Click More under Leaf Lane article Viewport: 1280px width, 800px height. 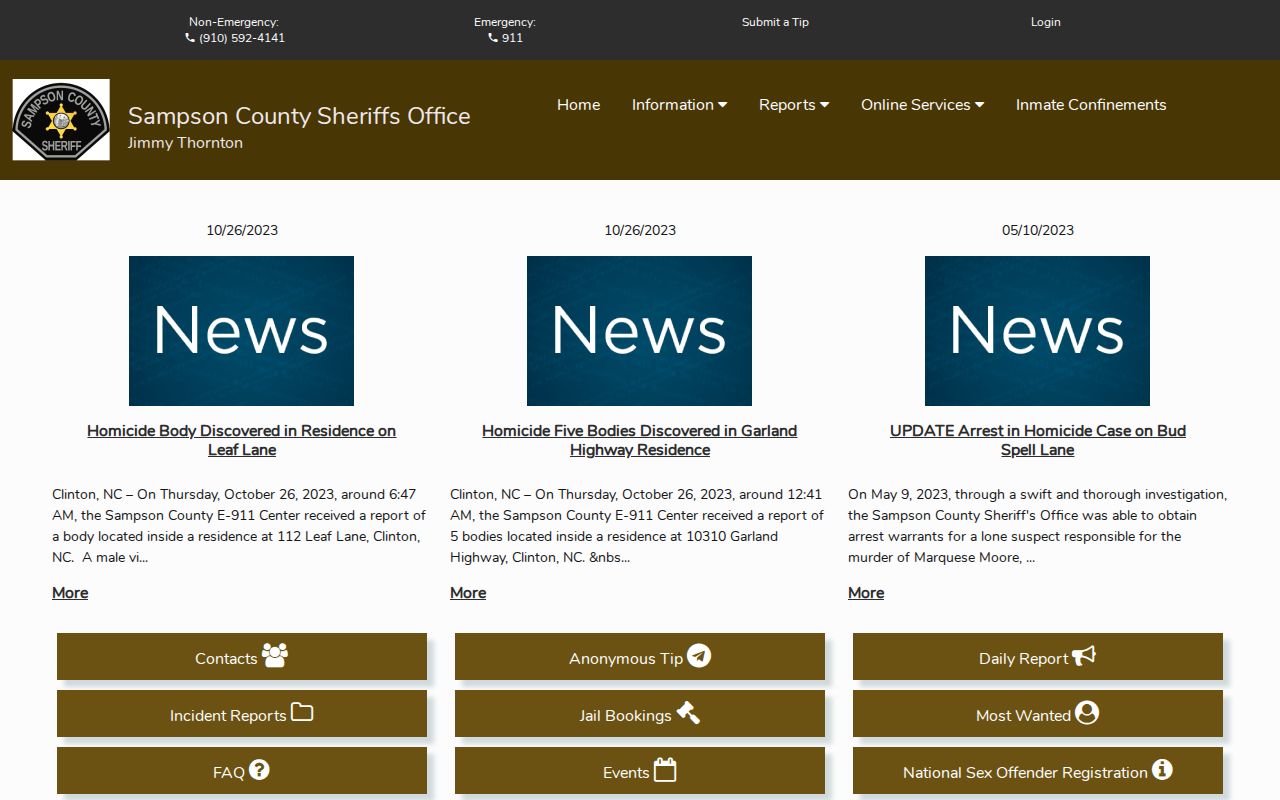point(70,593)
